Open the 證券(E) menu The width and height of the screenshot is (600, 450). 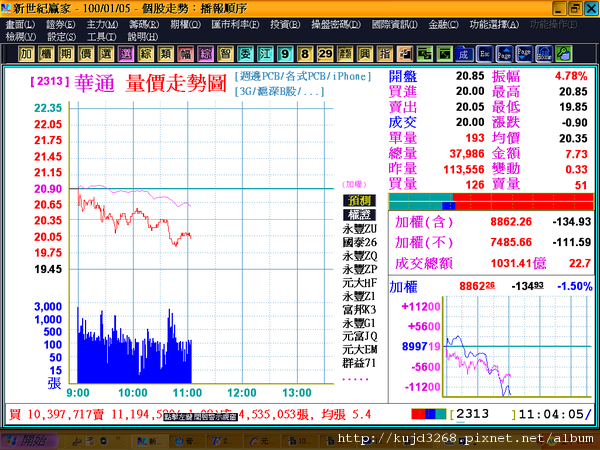(60, 24)
